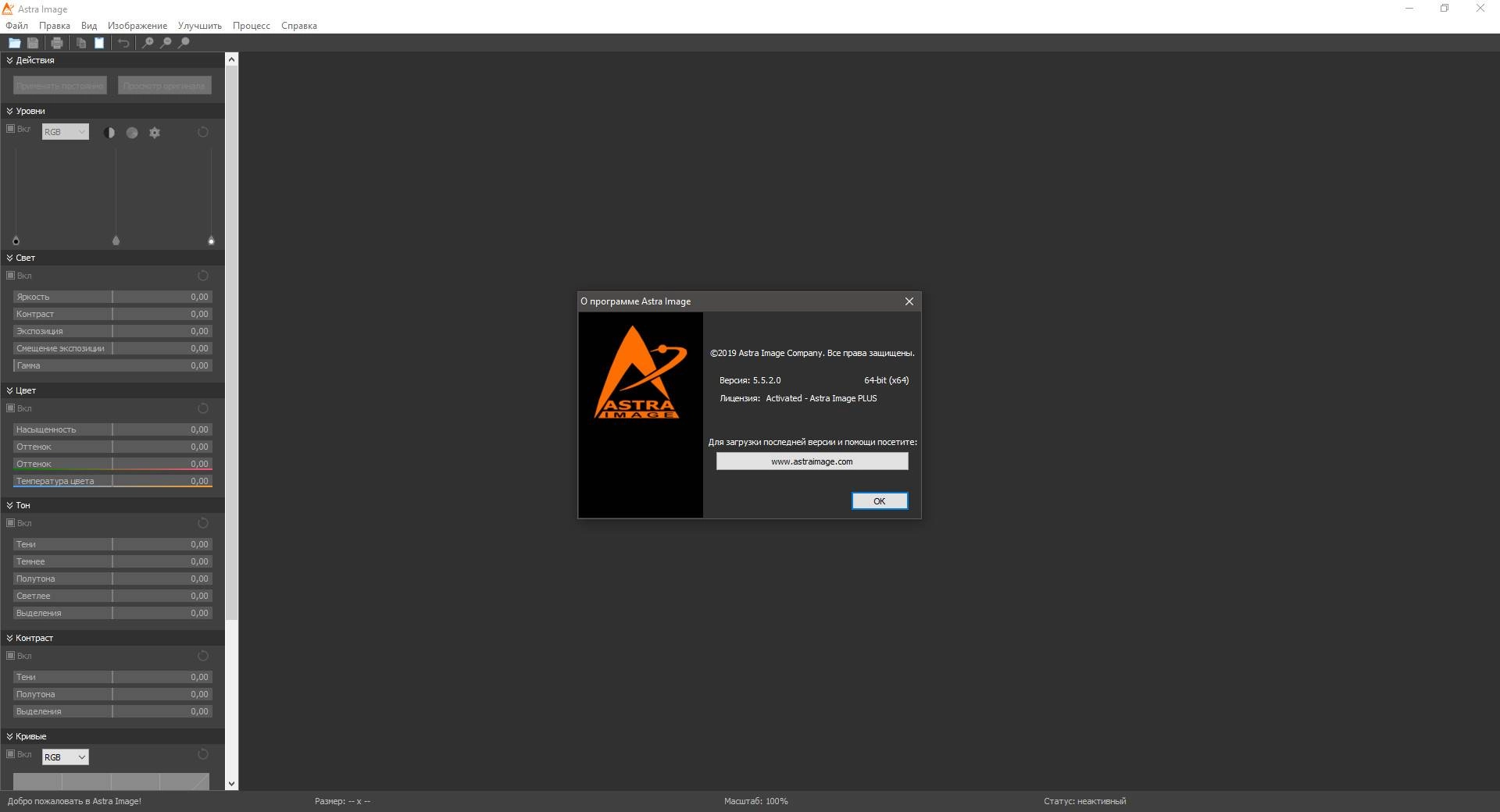Reset the Кривые section with circular arrow

click(203, 754)
